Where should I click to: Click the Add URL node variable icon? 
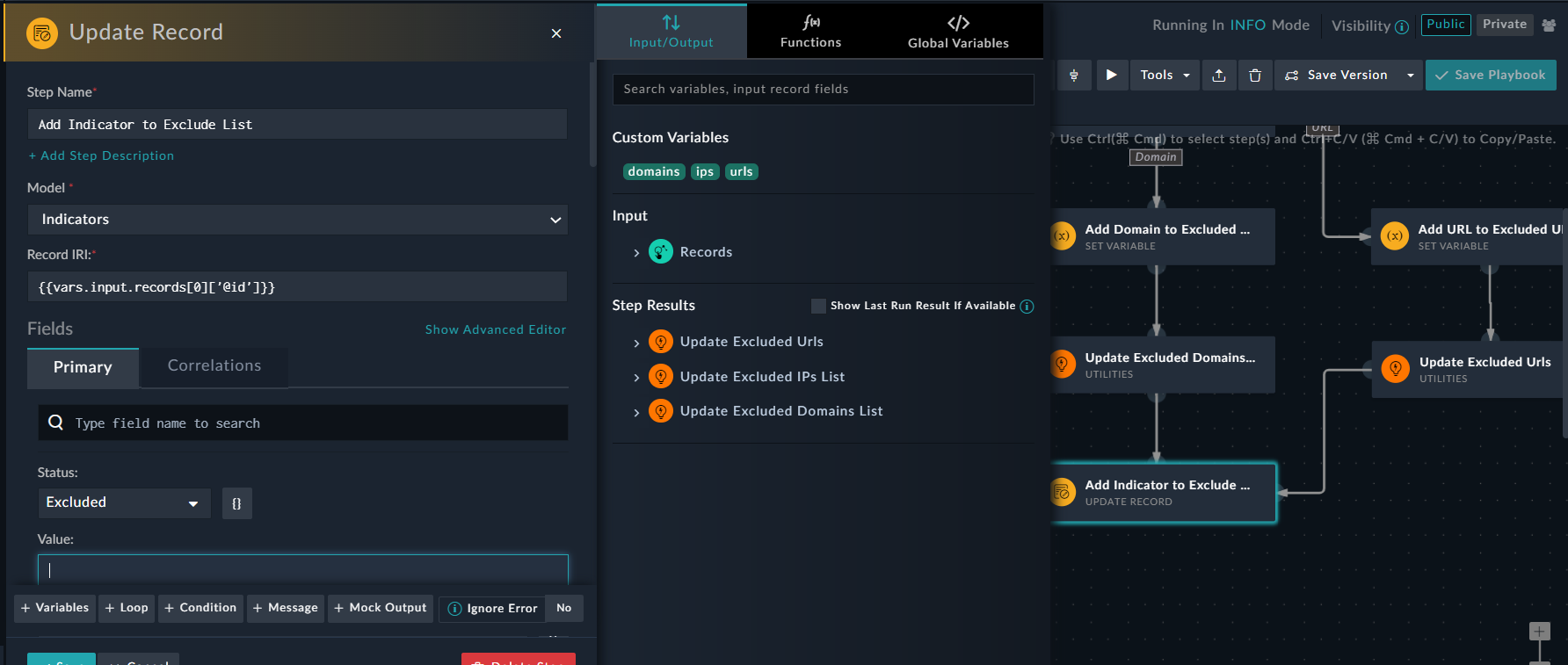1395,236
